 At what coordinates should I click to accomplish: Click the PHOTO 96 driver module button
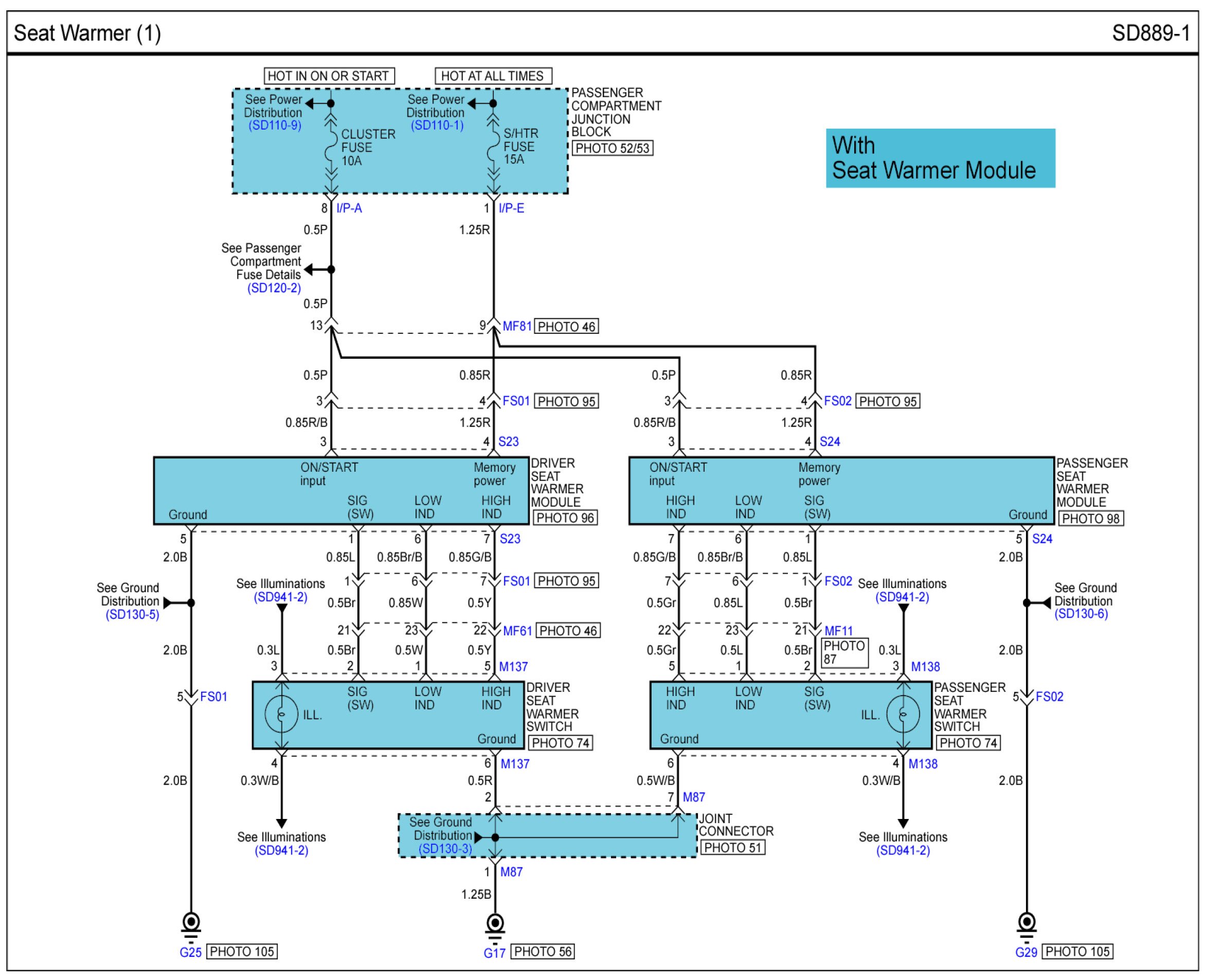pos(565,518)
